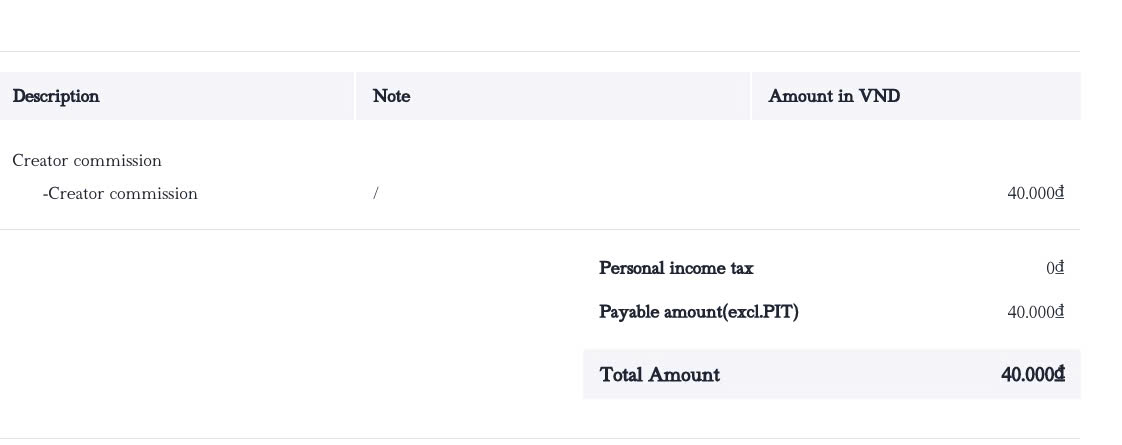
Task: Click the đ symbol in the commission row
Action: (1060, 193)
